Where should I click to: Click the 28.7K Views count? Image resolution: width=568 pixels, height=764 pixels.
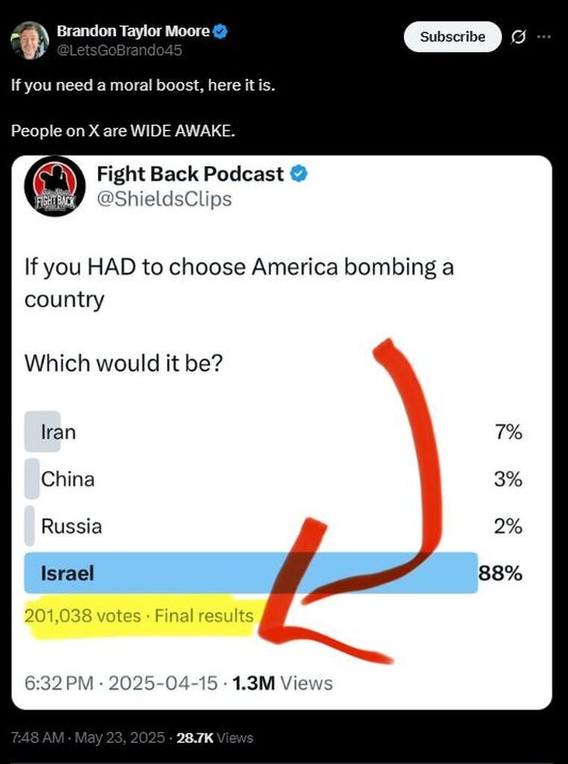(x=215, y=737)
